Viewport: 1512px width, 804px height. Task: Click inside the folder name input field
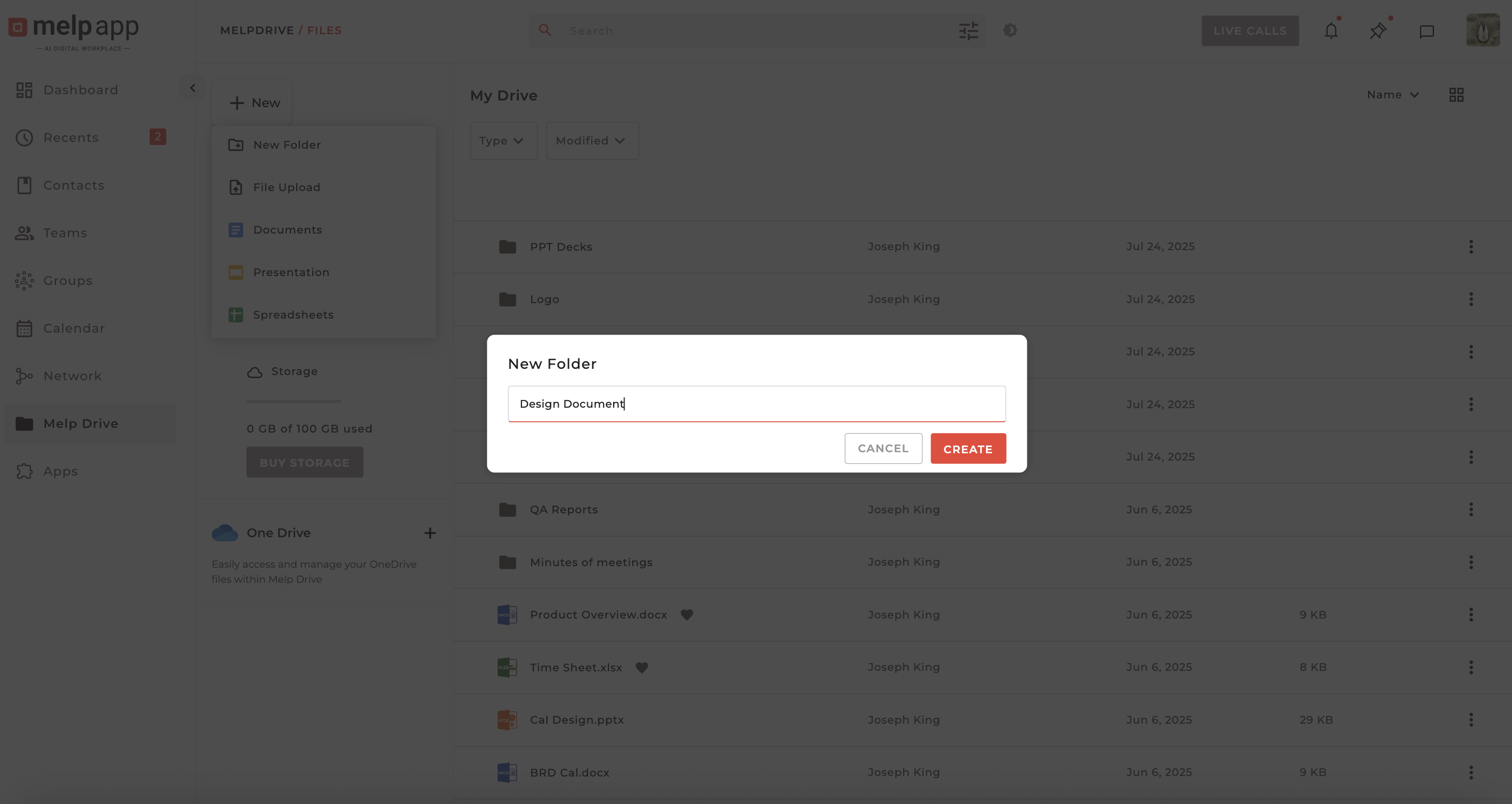click(x=756, y=404)
